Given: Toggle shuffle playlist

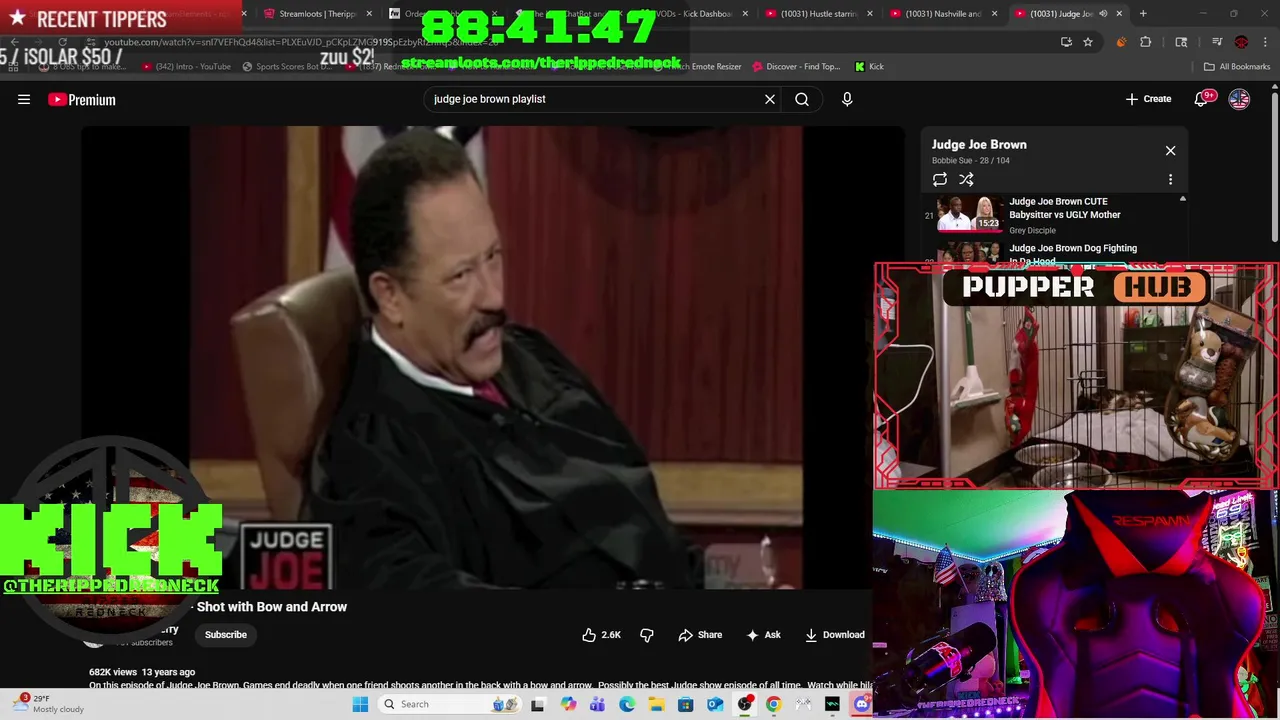Looking at the screenshot, I should click(966, 180).
